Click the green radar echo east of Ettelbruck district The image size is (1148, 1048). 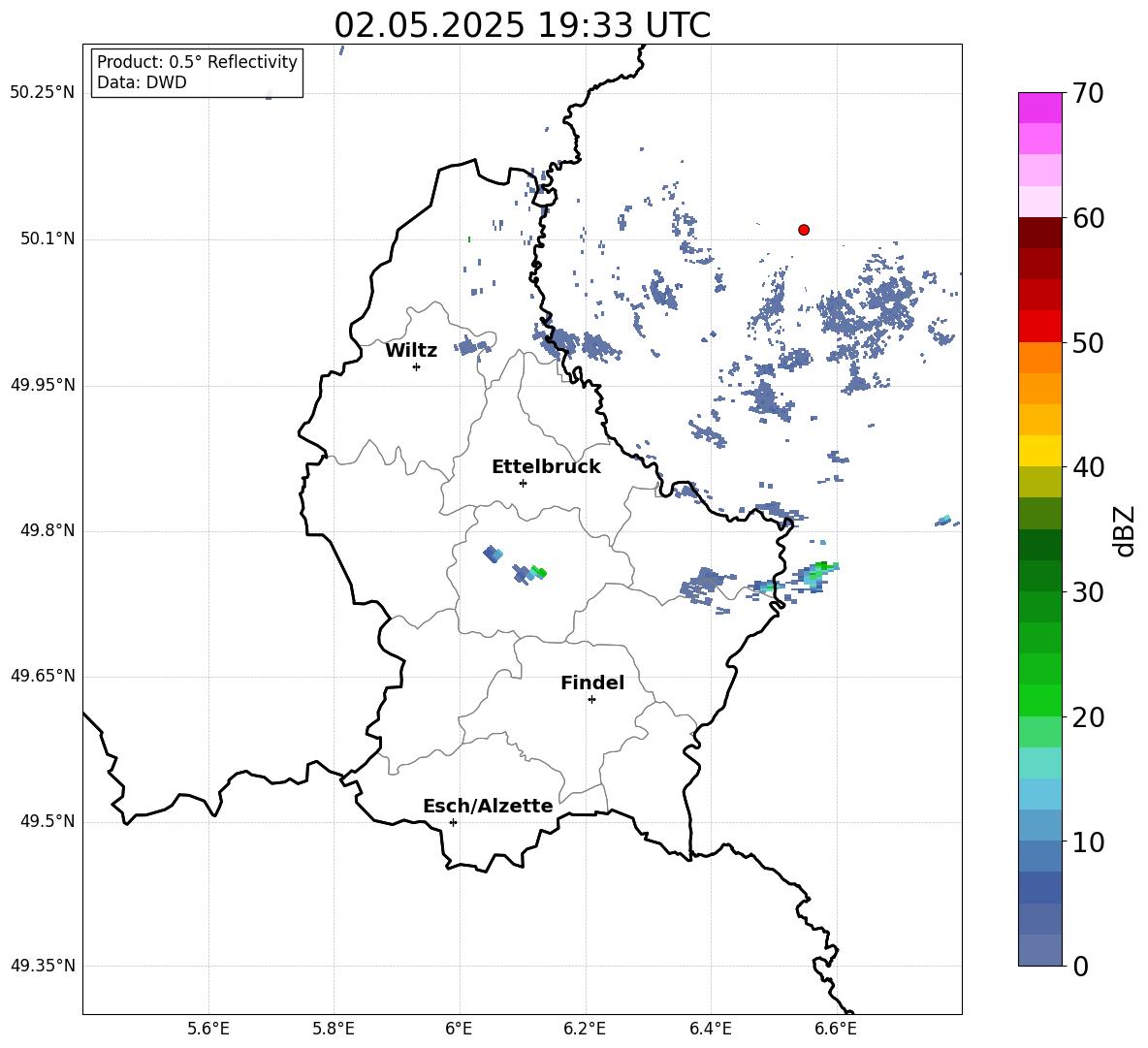pos(540,572)
